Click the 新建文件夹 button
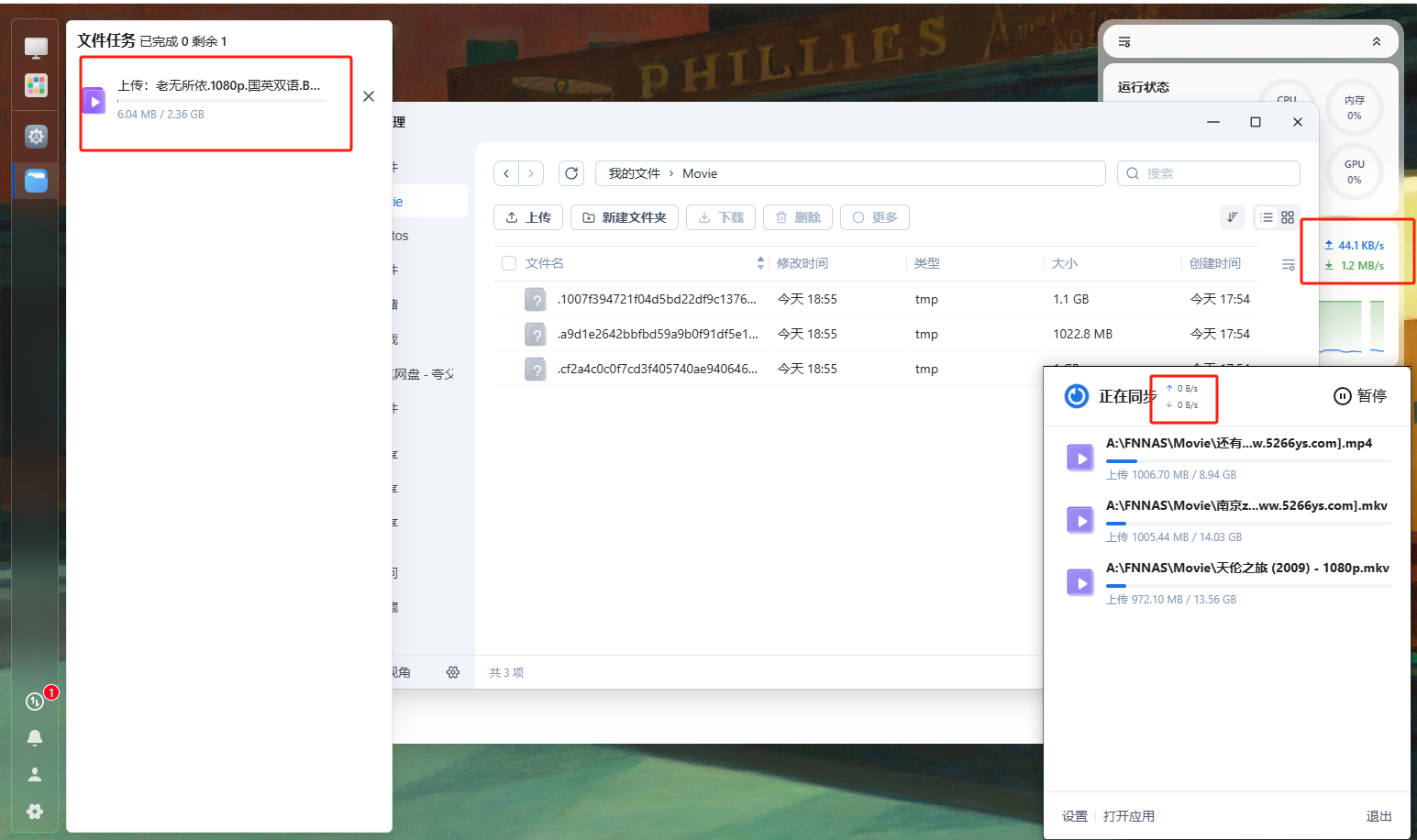 click(625, 217)
